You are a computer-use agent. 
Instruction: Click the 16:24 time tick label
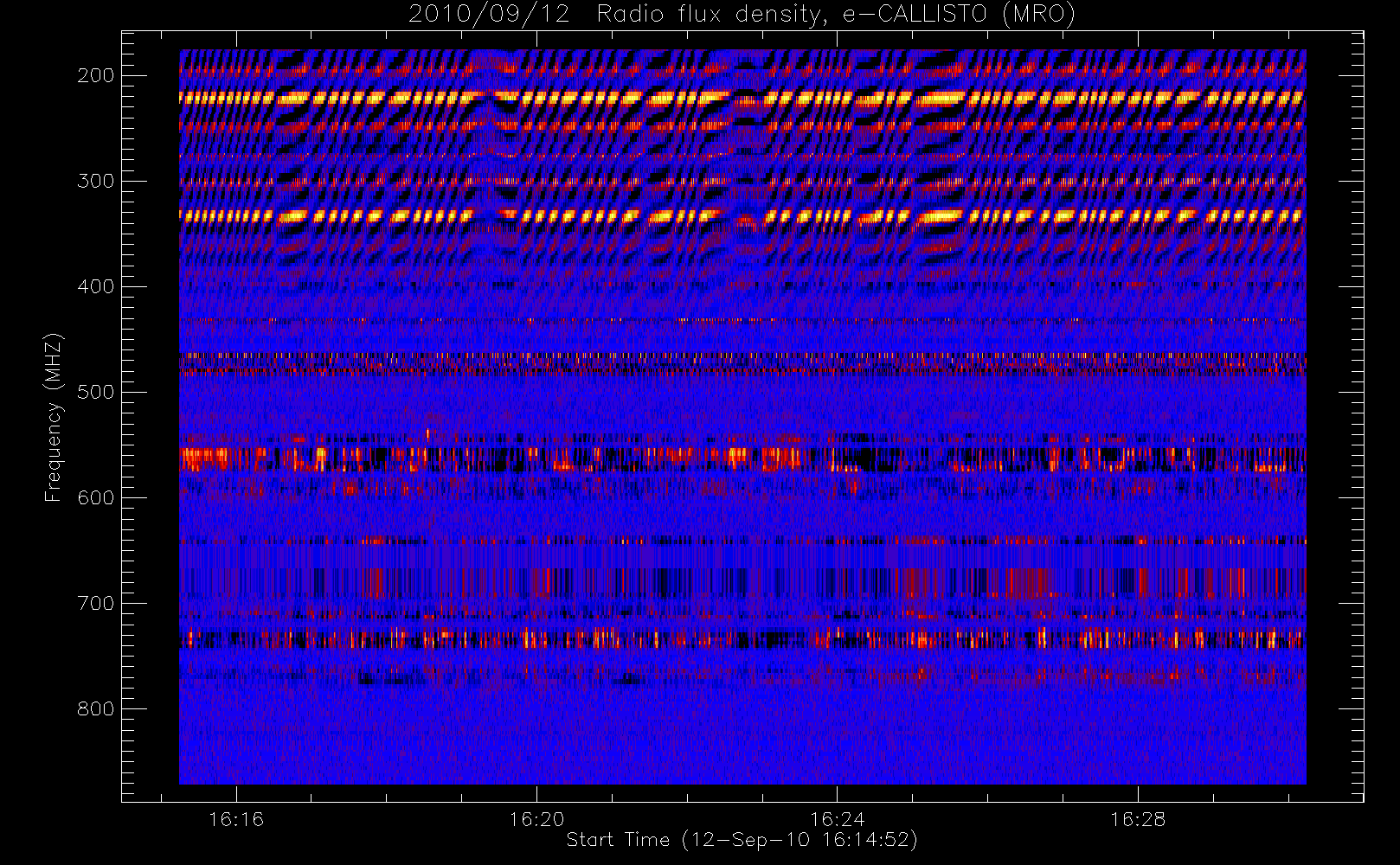[838, 819]
